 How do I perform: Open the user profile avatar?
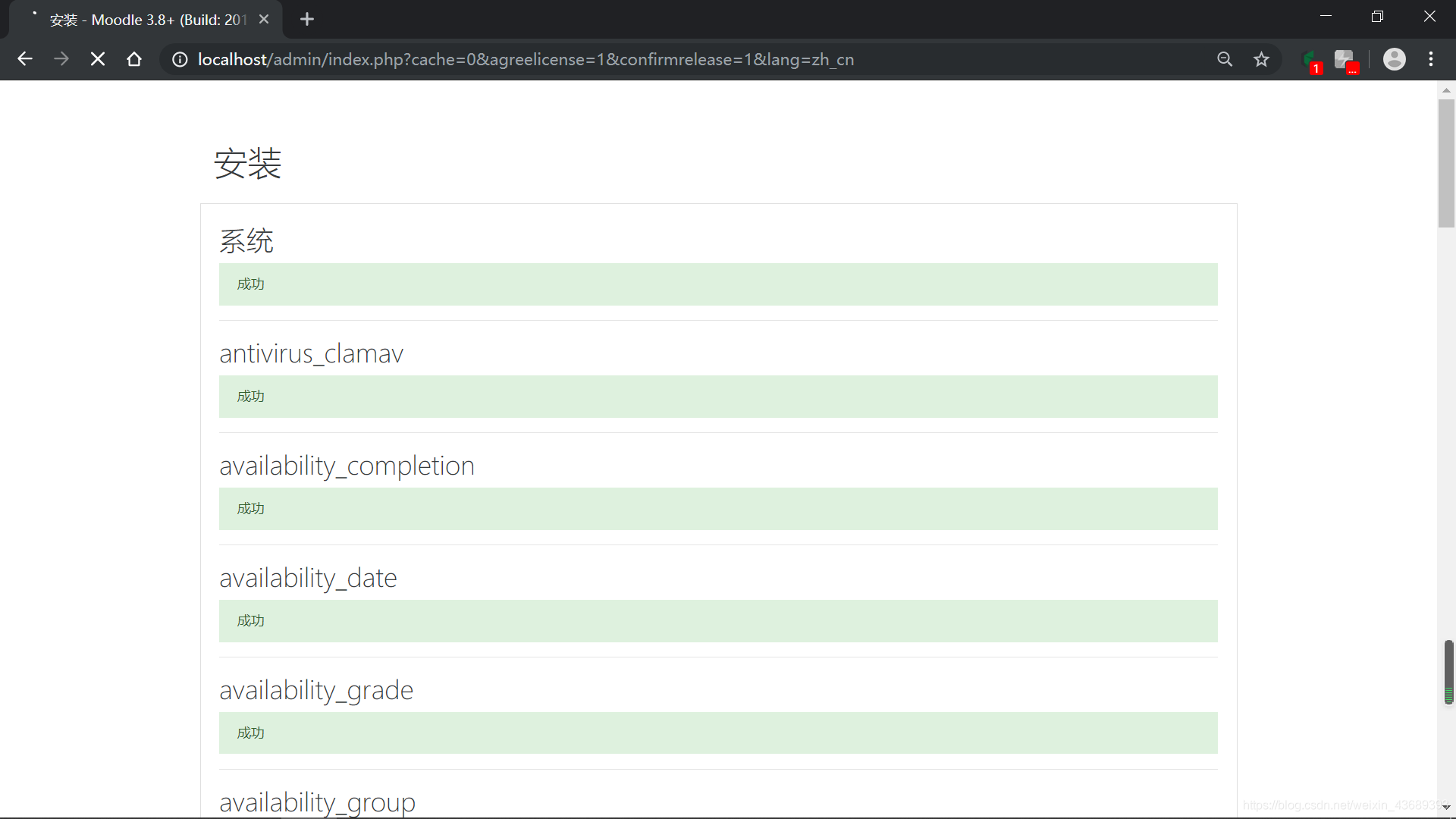(x=1394, y=59)
